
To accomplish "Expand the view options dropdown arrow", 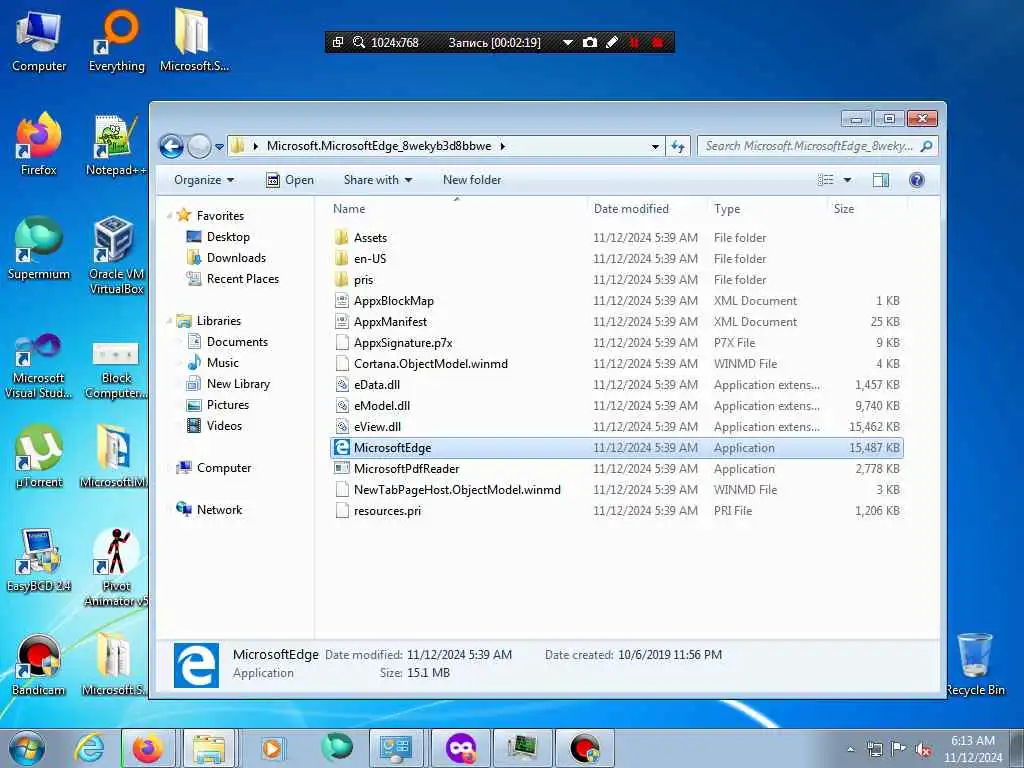I will click(x=847, y=180).
